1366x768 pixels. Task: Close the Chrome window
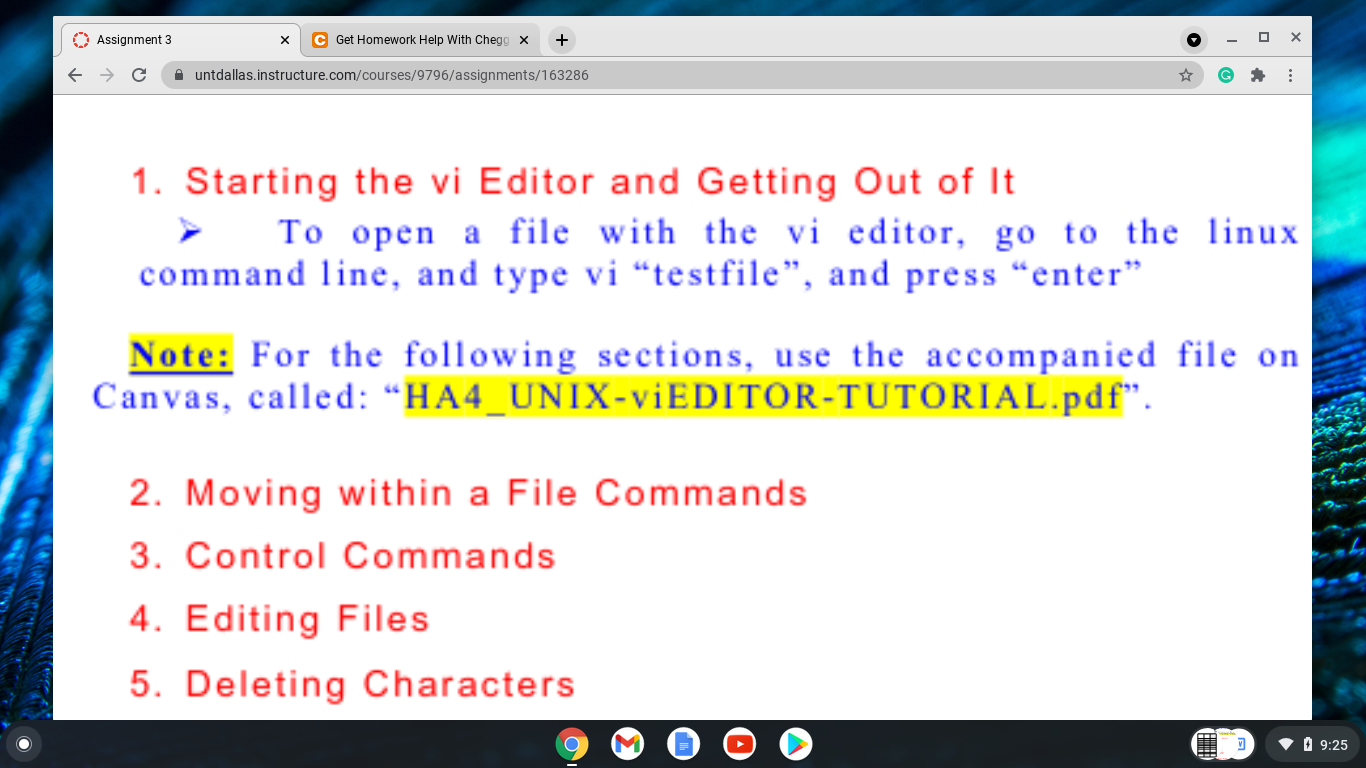coord(1296,38)
